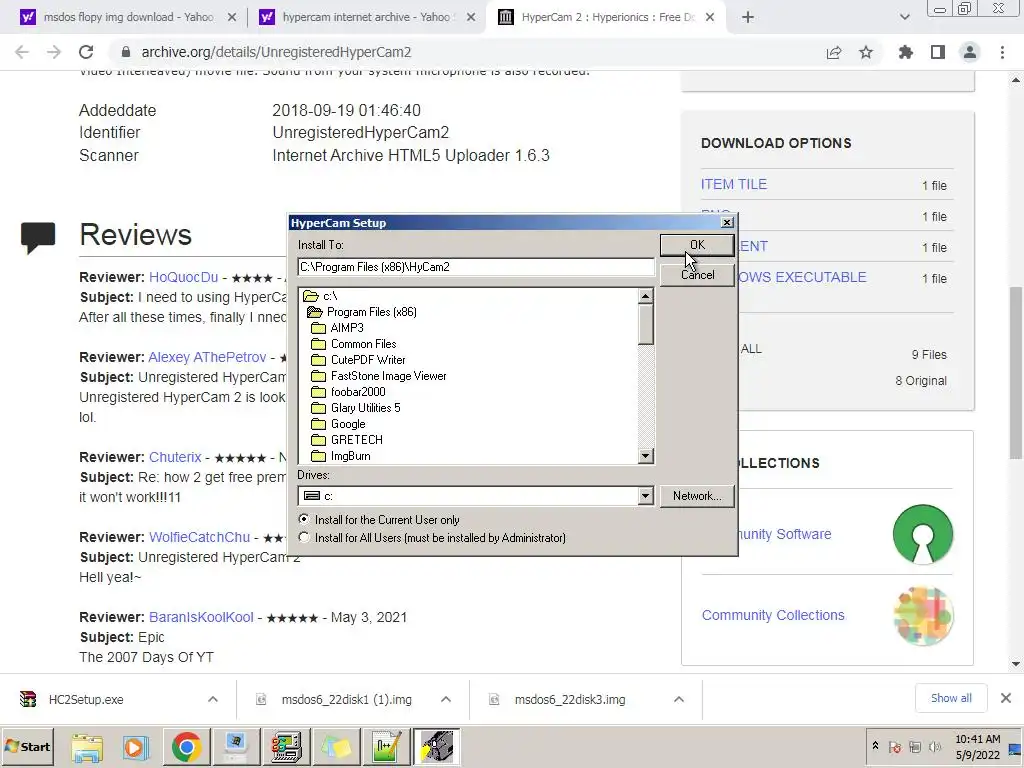Select the Common Files folder
The height and width of the screenshot is (768, 1024).
[354, 344]
